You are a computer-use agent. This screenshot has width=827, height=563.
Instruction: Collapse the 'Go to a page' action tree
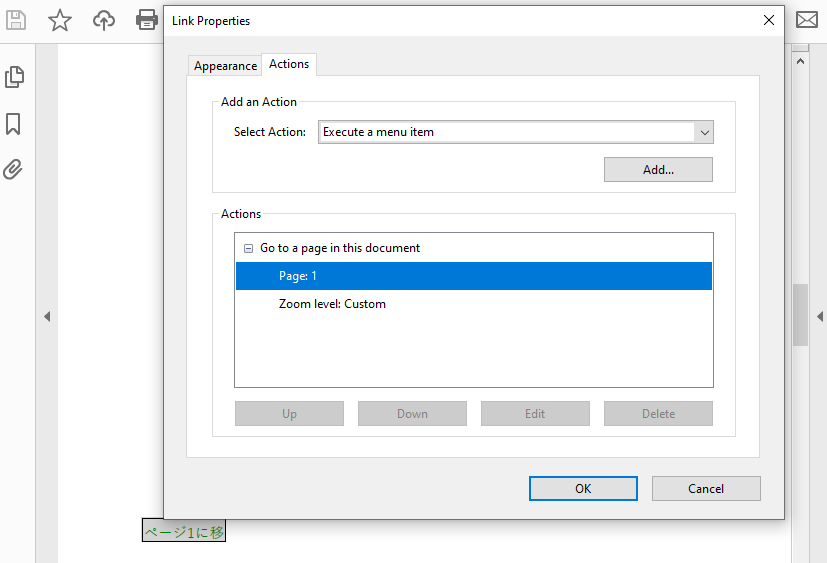coord(248,248)
